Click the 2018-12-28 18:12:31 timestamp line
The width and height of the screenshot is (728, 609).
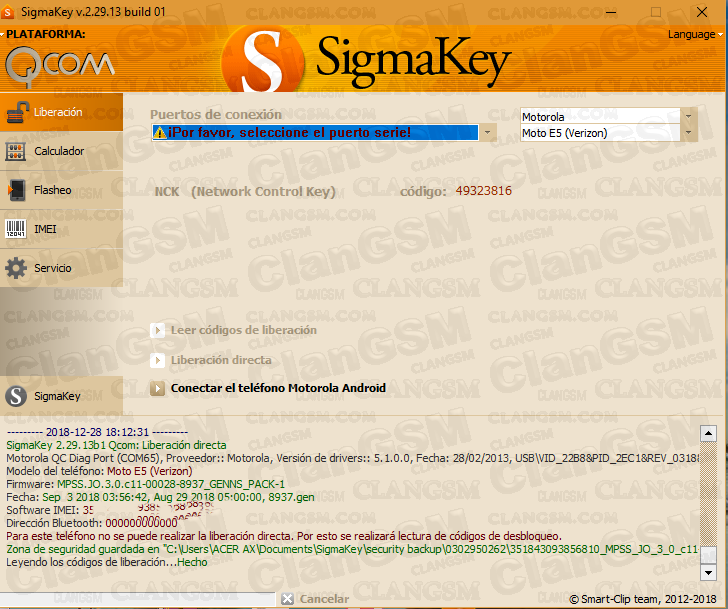(x=97, y=432)
